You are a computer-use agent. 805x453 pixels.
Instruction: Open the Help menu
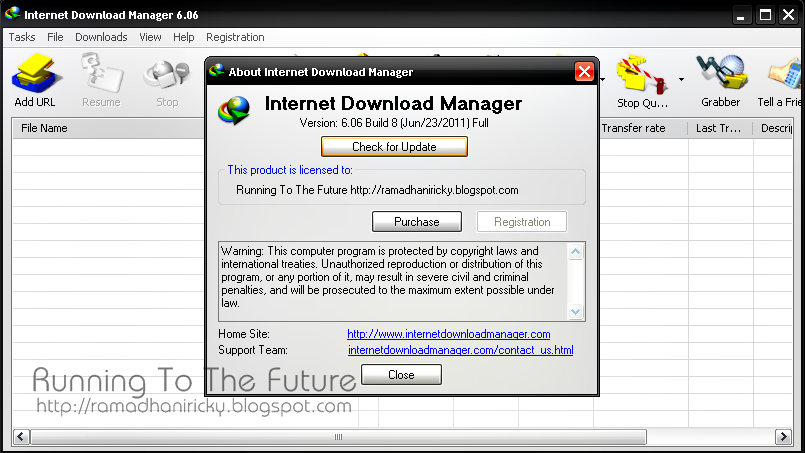183,37
